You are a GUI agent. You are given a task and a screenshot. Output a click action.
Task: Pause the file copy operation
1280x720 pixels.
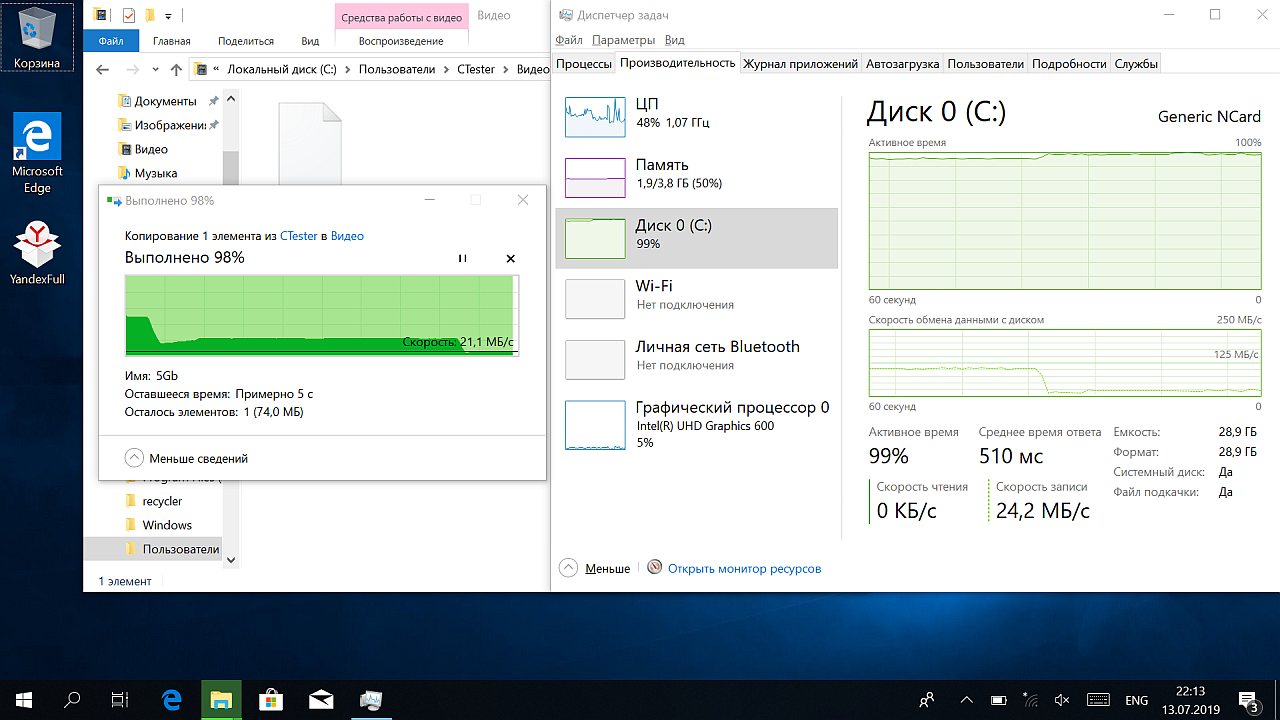[x=462, y=258]
